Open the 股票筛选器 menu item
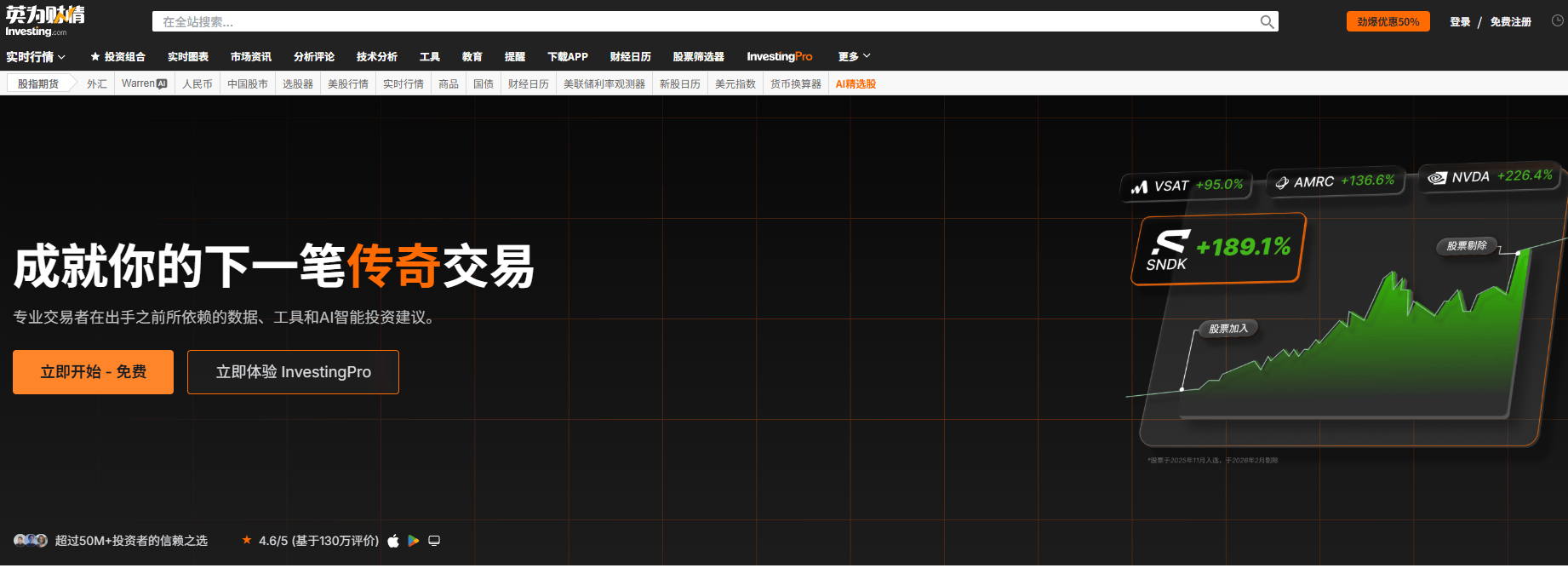Image resolution: width=1568 pixels, height=568 pixels. (x=699, y=57)
